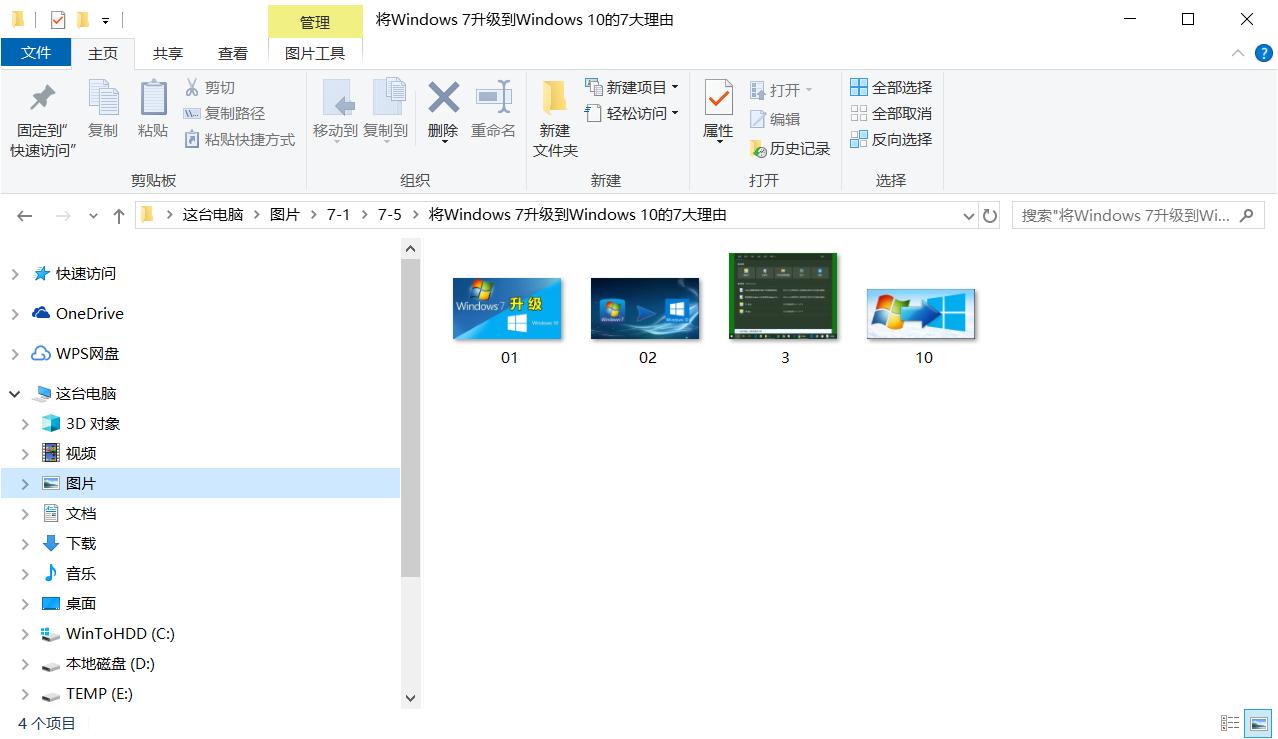Open the 图片工具 (Picture Tools) tab
The height and width of the screenshot is (739, 1278).
tap(315, 53)
